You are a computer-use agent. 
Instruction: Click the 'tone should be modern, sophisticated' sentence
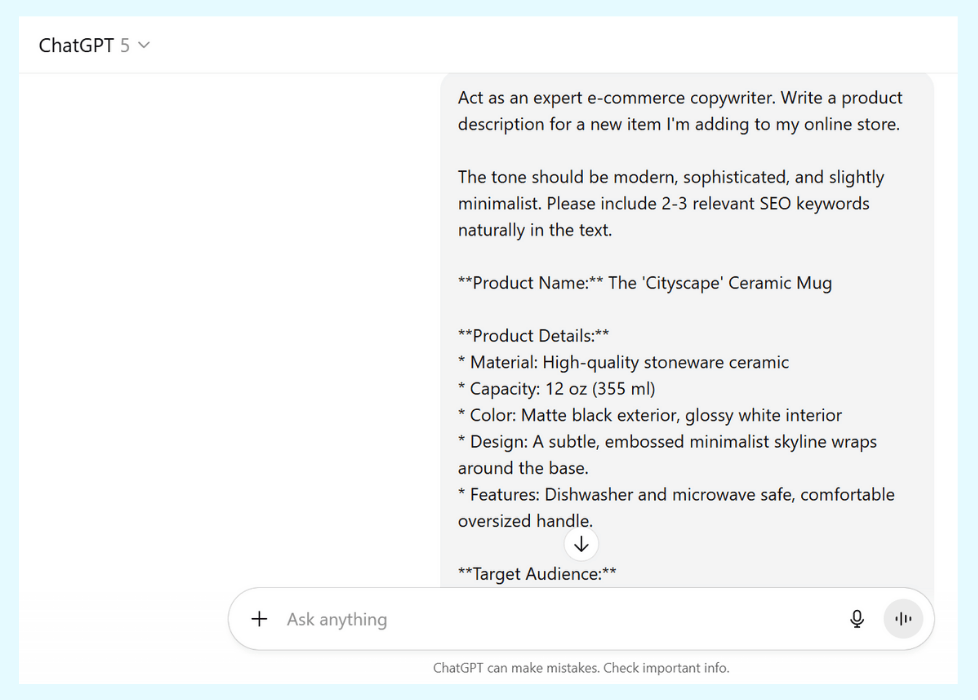[x=671, y=177]
